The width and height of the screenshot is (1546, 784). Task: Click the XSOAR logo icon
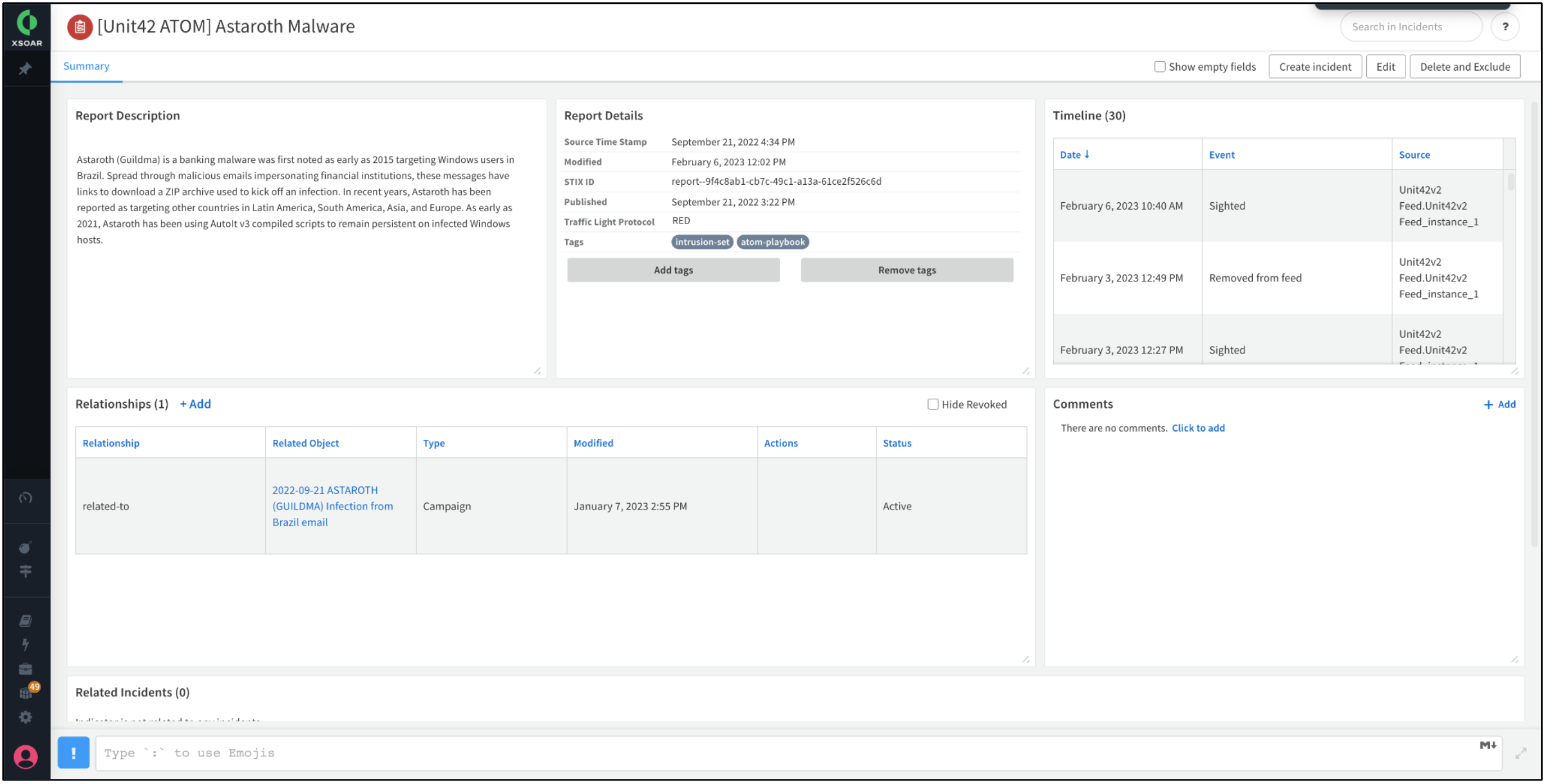[x=26, y=28]
